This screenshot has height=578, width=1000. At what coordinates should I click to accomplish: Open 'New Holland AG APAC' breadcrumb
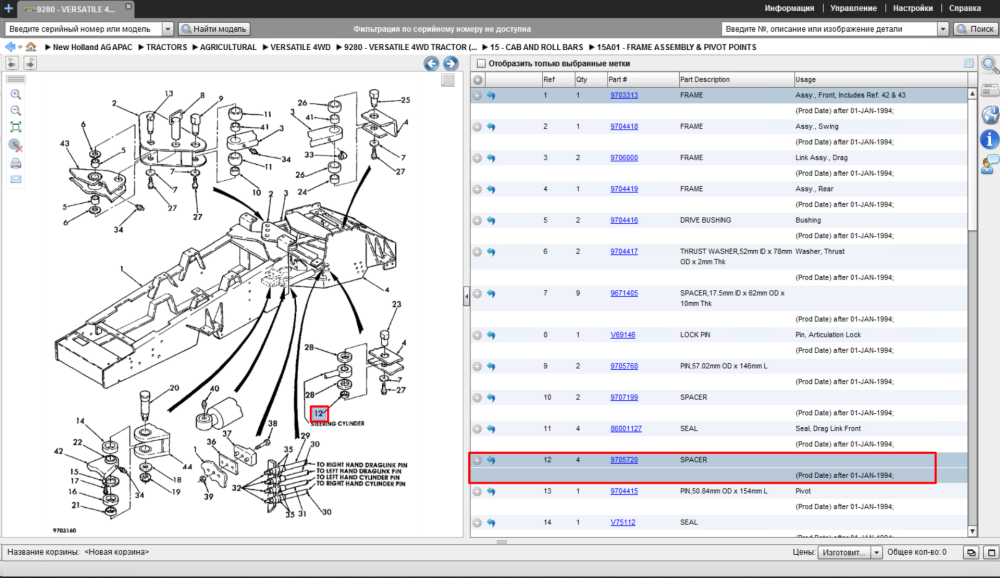coord(92,47)
